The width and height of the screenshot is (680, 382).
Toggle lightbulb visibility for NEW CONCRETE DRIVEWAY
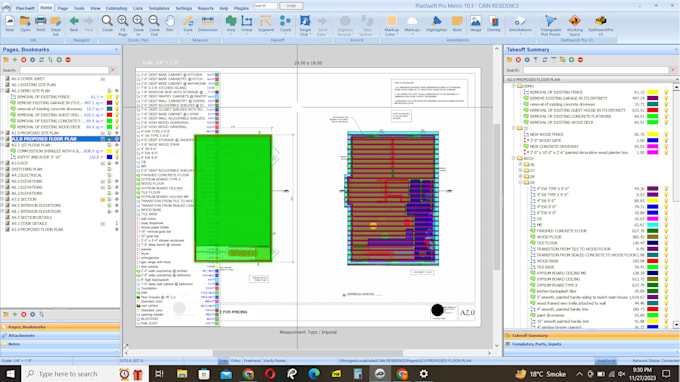(x=666, y=147)
